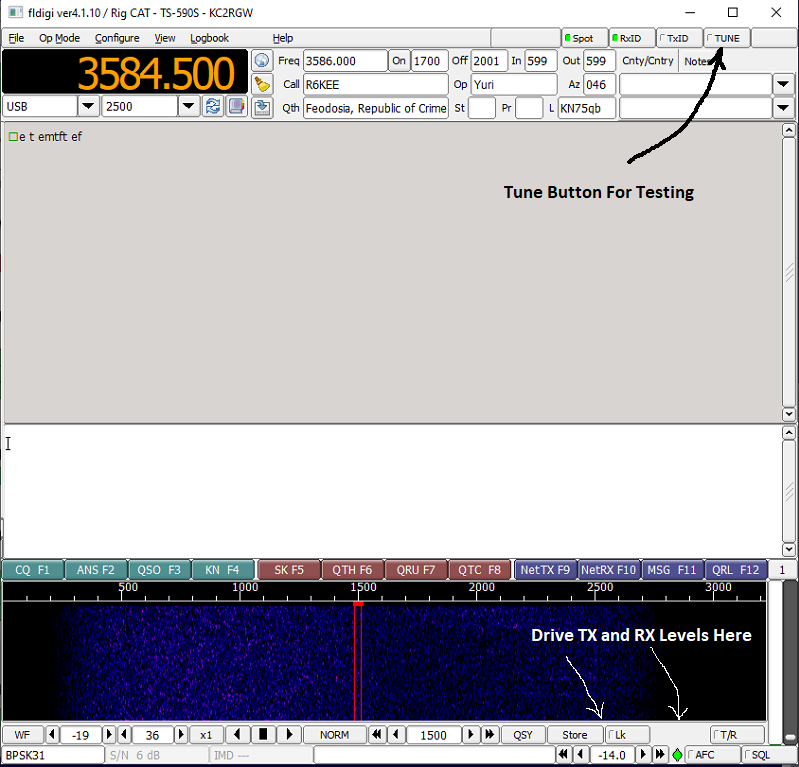Enable the SQL squelch checkbox

[769, 754]
